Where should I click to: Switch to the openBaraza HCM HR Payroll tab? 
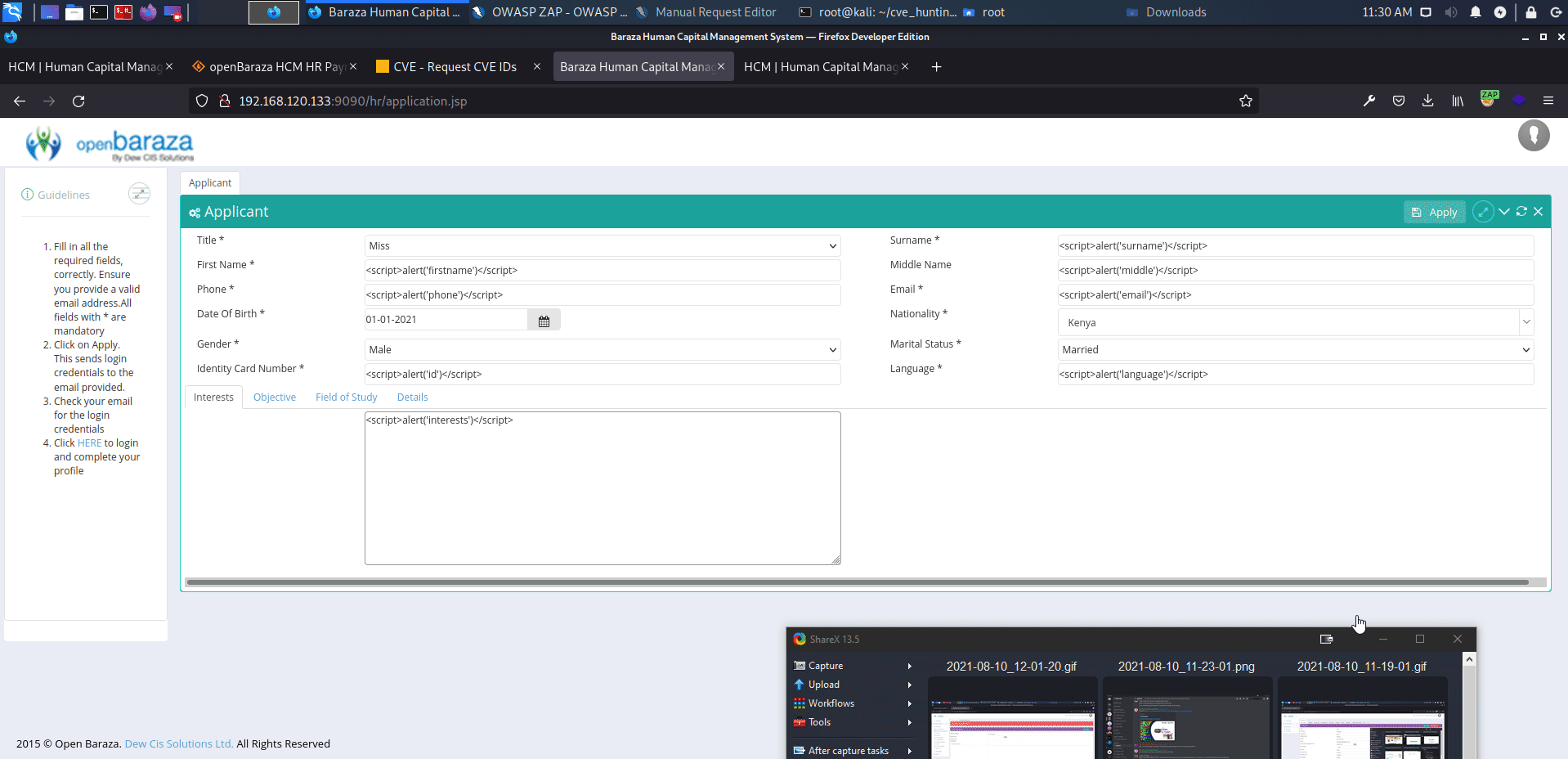click(x=276, y=67)
